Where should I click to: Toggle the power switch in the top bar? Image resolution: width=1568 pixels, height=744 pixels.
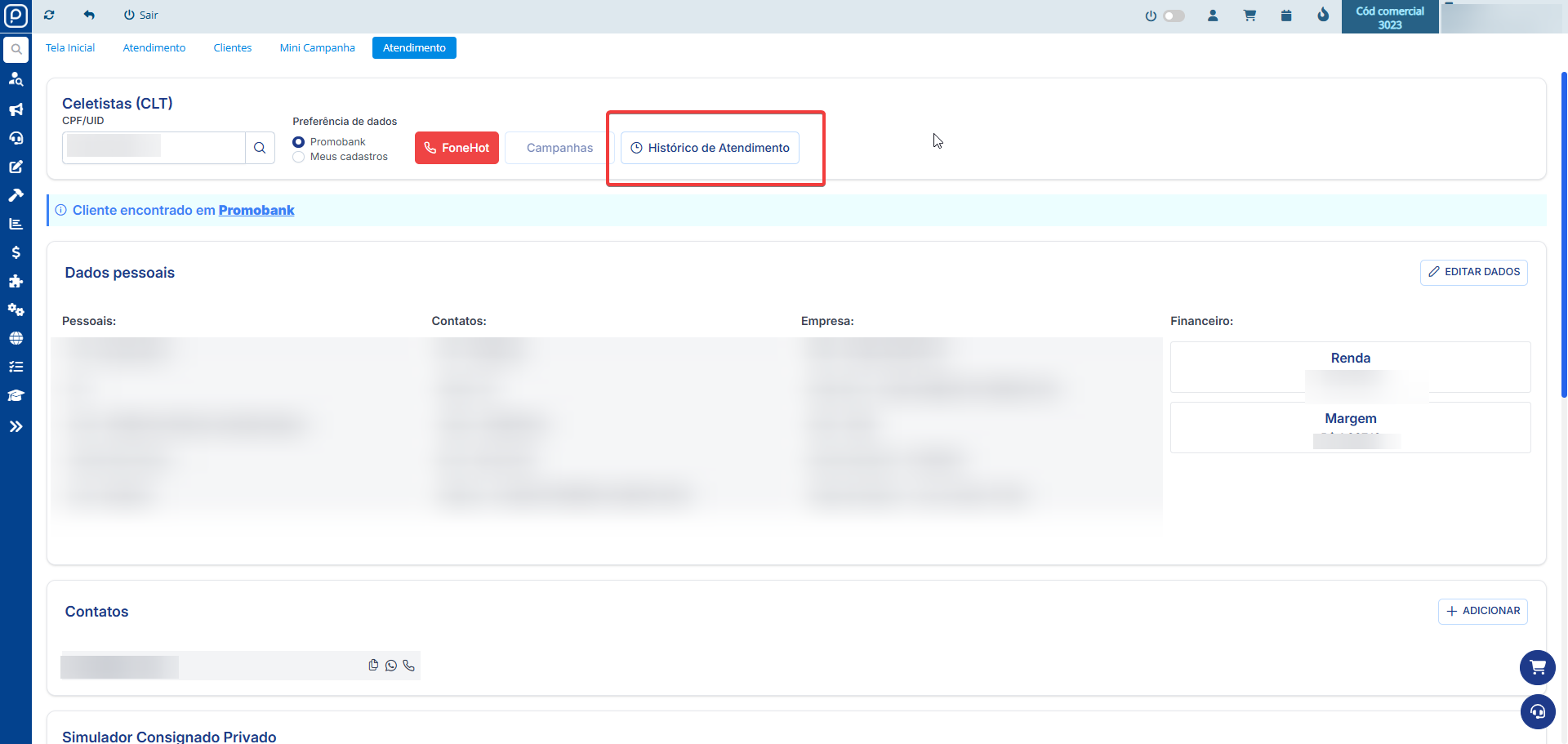(1174, 16)
